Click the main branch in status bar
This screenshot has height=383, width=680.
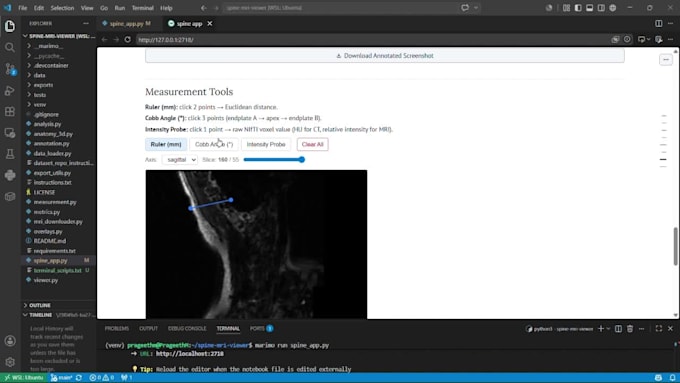[62, 378]
